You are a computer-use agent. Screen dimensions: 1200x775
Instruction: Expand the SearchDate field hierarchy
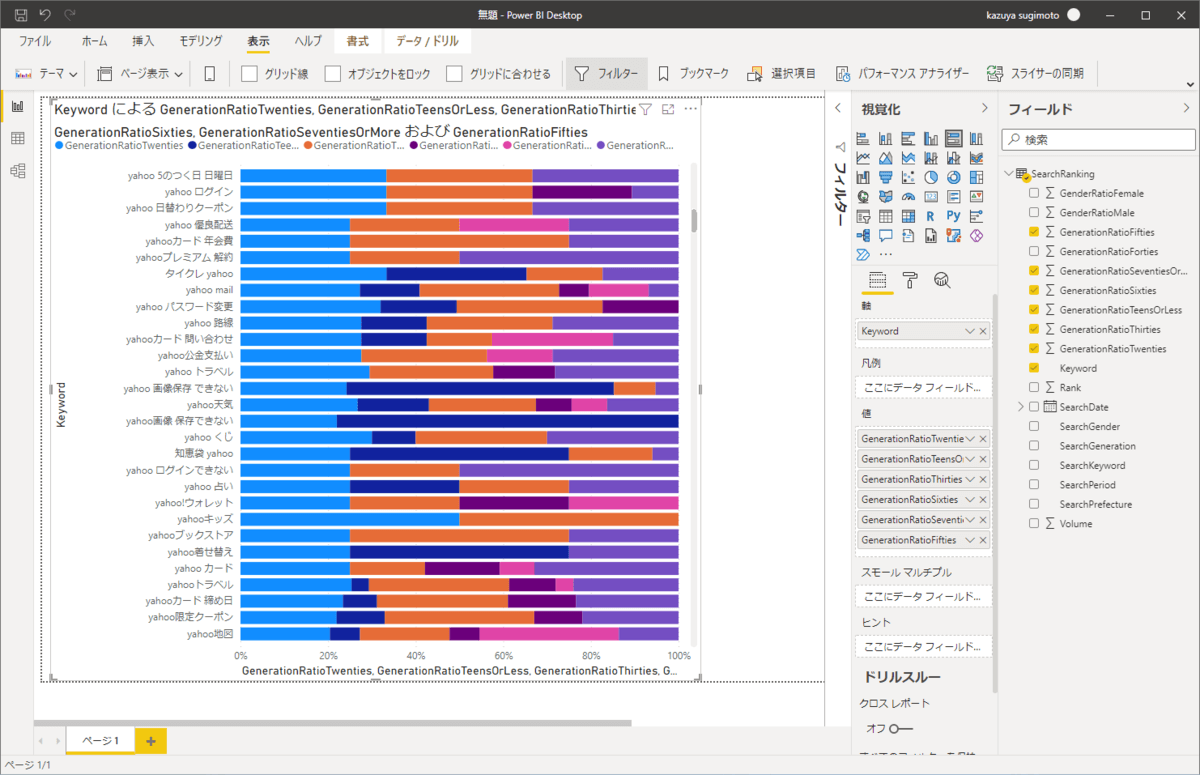point(1020,407)
